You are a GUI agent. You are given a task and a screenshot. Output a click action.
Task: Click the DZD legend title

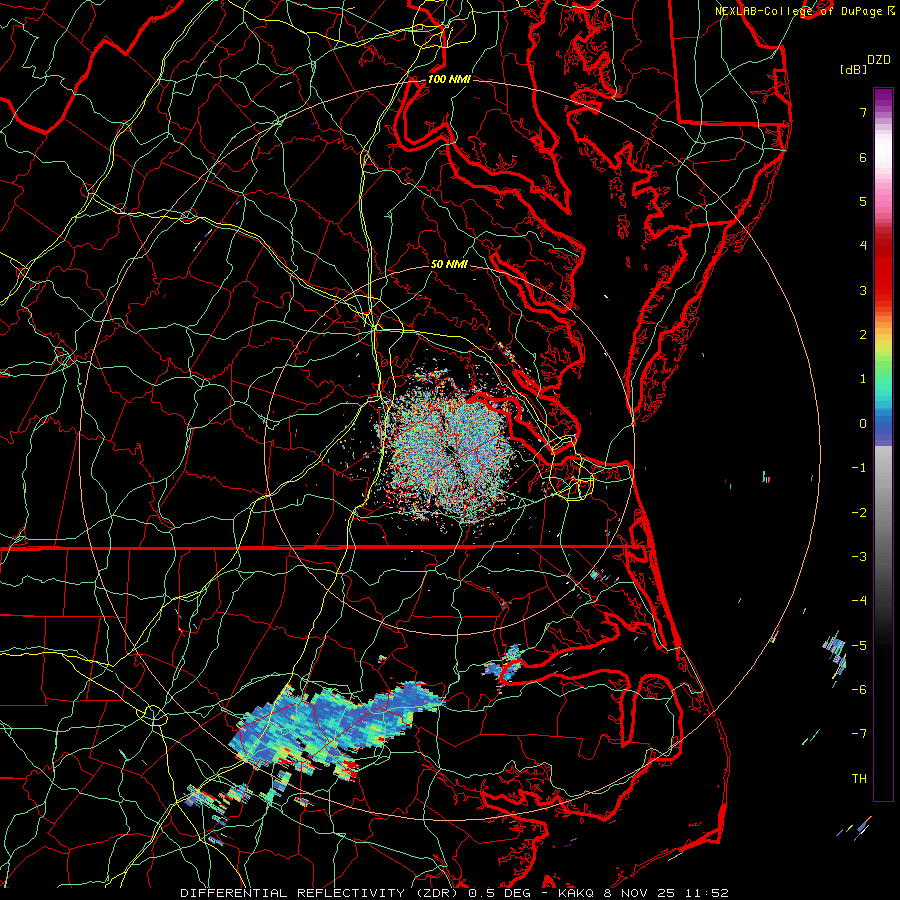click(x=879, y=60)
